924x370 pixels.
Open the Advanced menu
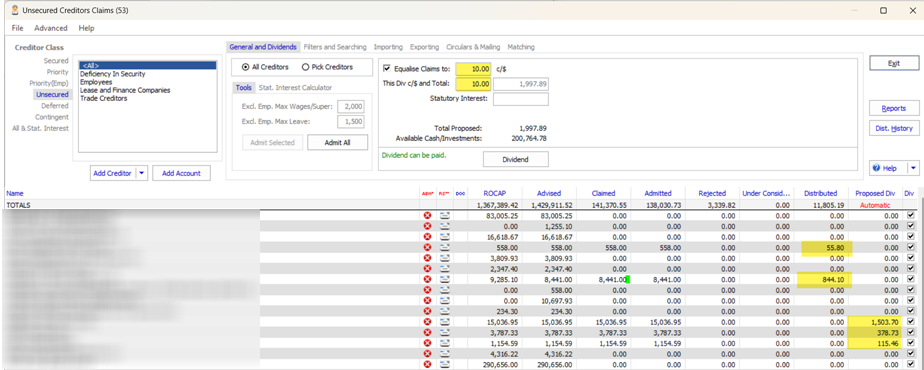(x=51, y=28)
